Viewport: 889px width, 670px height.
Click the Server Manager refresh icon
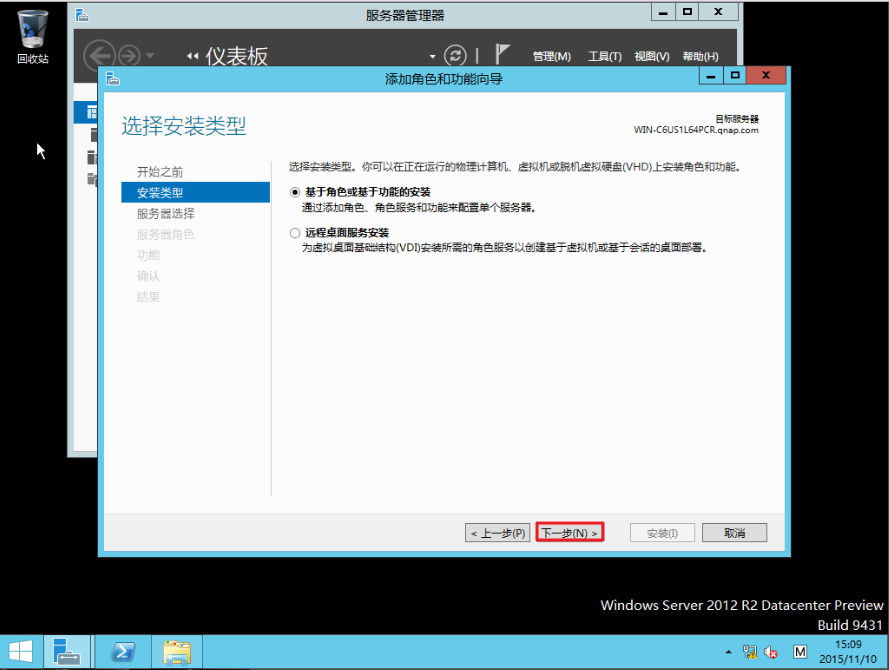(x=455, y=56)
